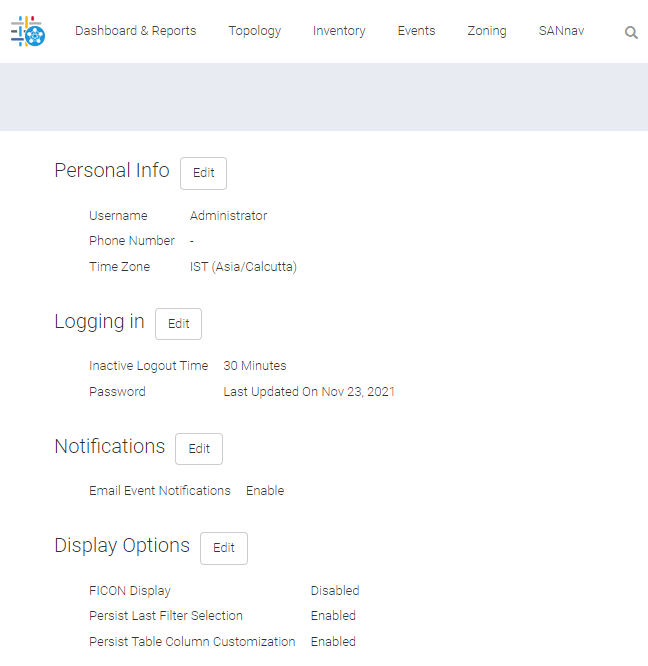Viewport: 648px width, 666px height.
Task: Switch to the Inventory menu
Action: click(339, 31)
